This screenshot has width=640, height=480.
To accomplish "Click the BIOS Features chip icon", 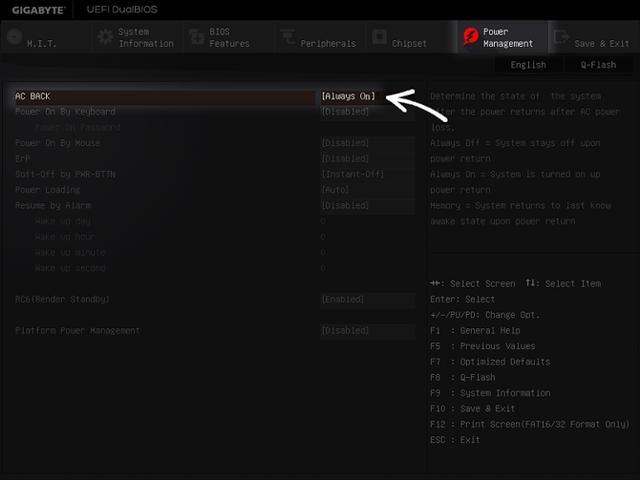I will [196, 37].
